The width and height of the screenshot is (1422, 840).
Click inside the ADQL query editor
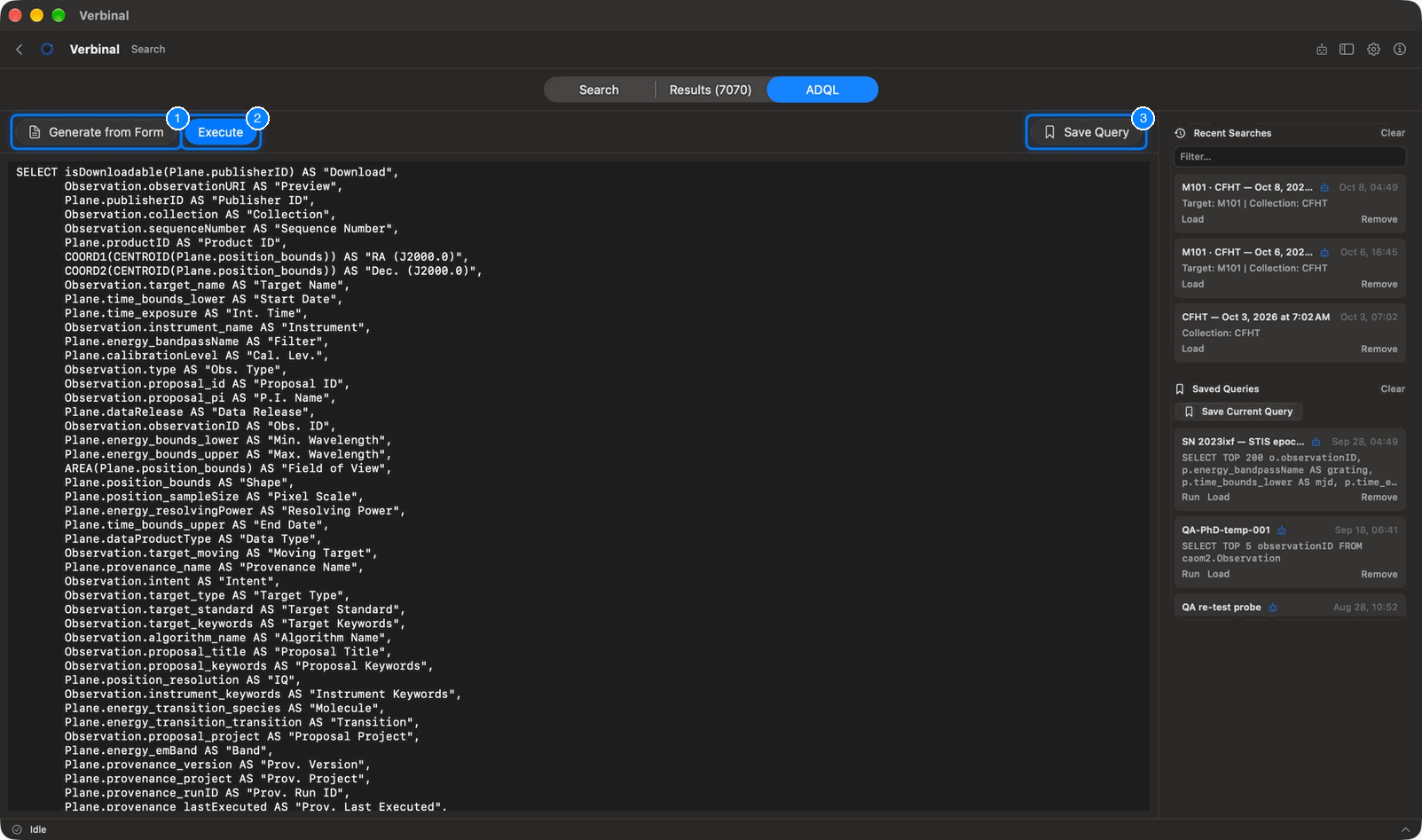pyautogui.click(x=579, y=486)
